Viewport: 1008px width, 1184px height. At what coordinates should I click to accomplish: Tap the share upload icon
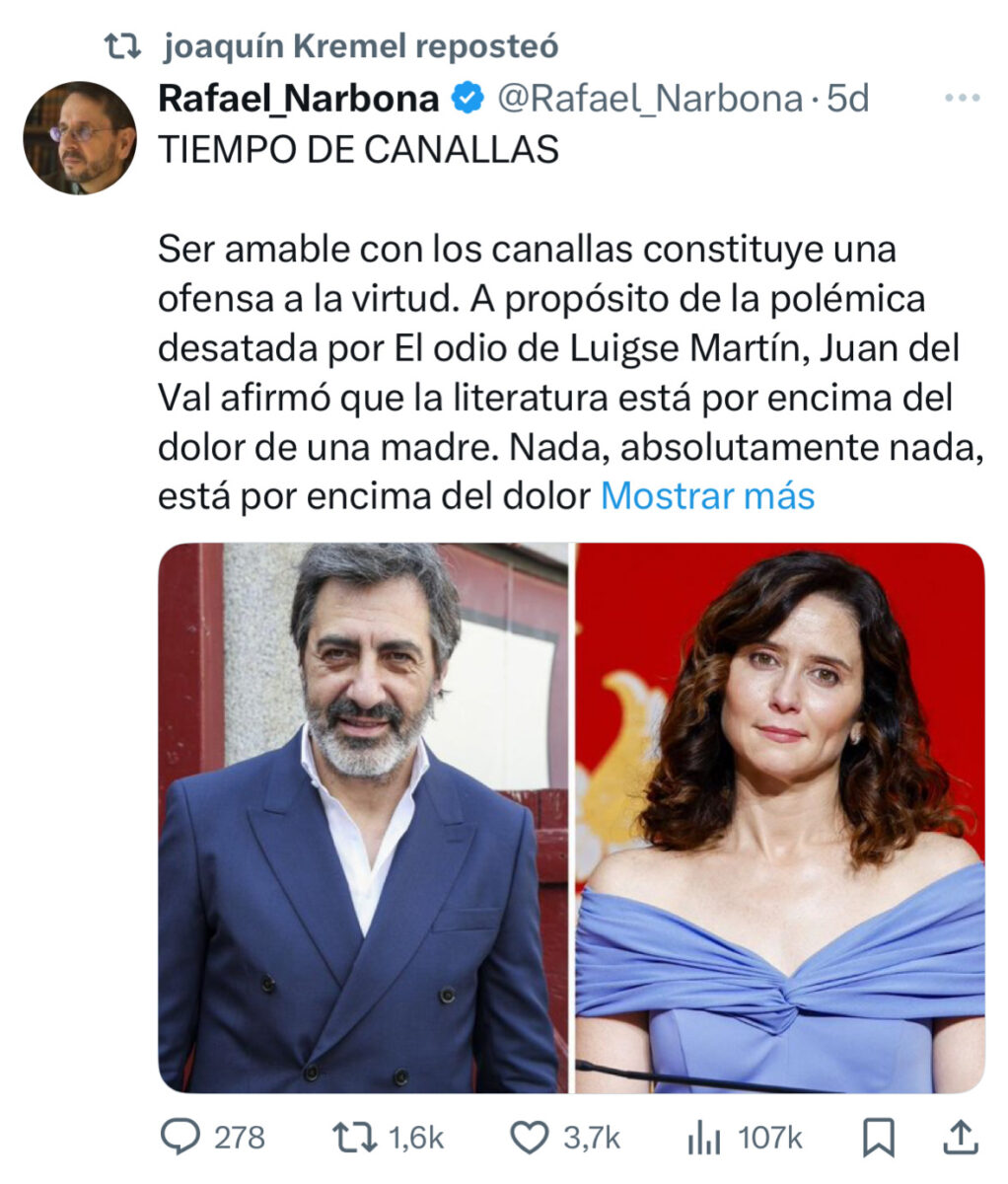pyautogui.click(x=960, y=1138)
